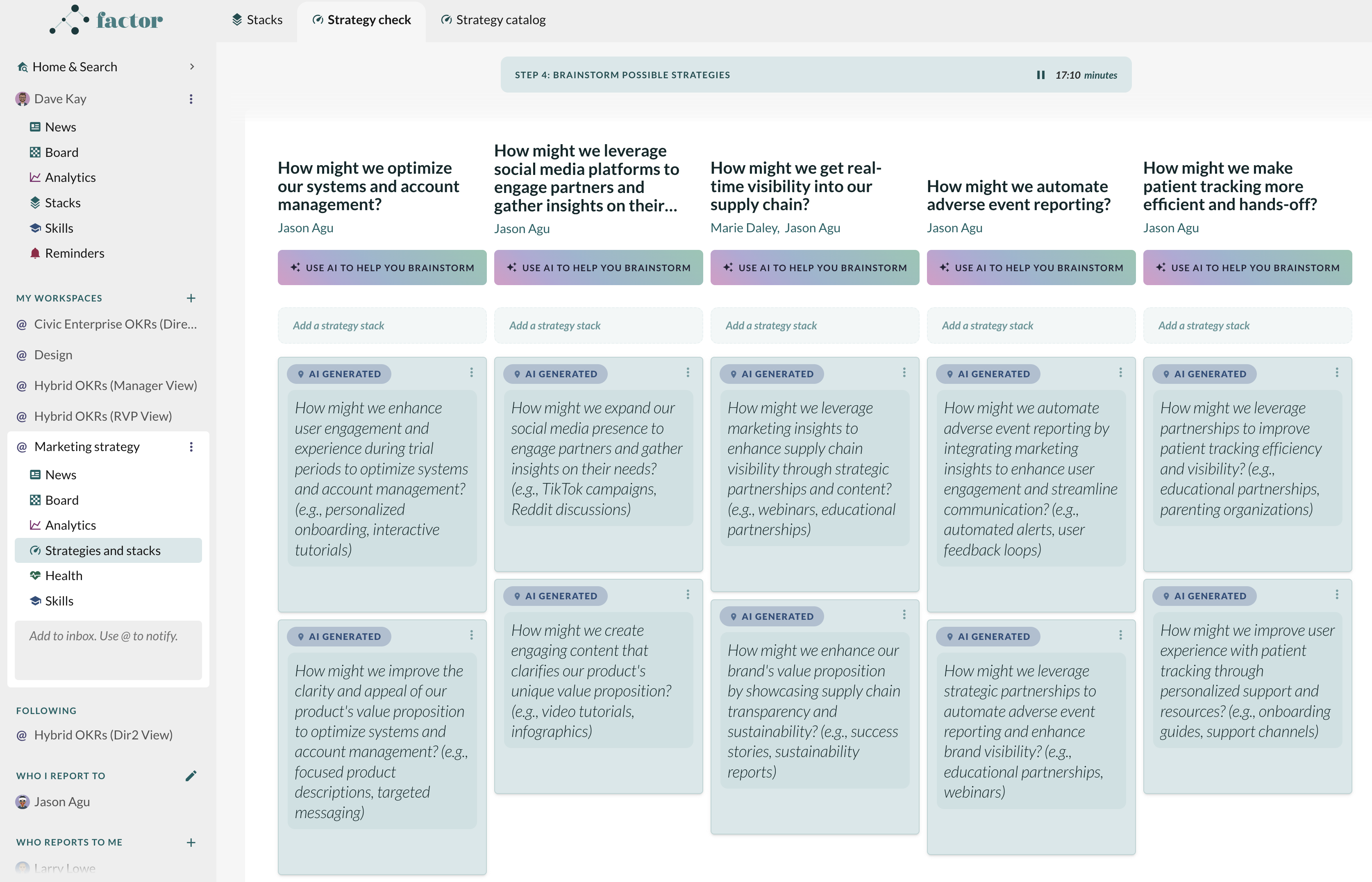Viewport: 1372px width, 882px height.
Task: Click the Add to inbox field
Action: (108, 650)
